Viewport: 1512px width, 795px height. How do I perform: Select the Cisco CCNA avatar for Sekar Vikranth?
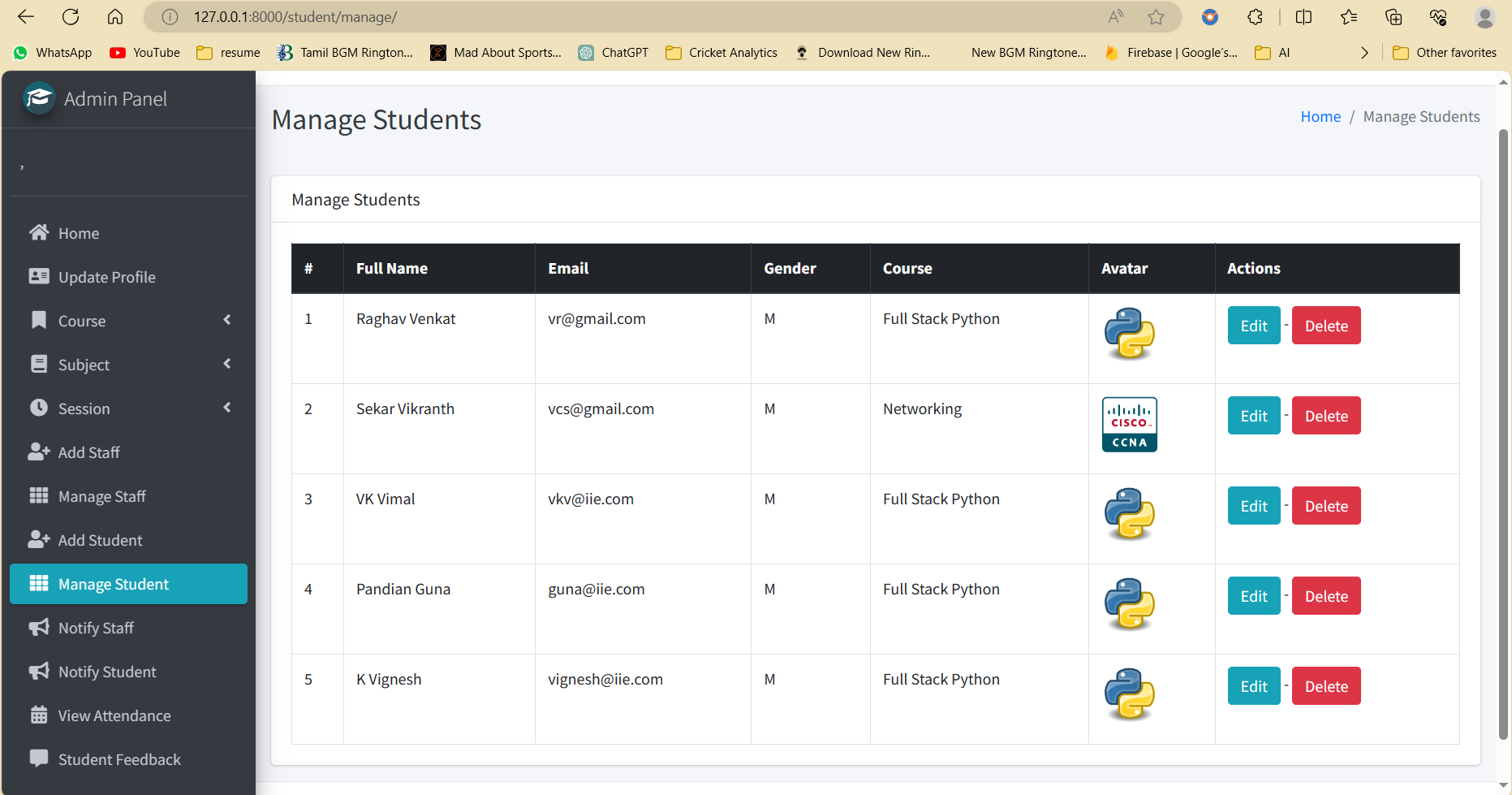point(1128,424)
